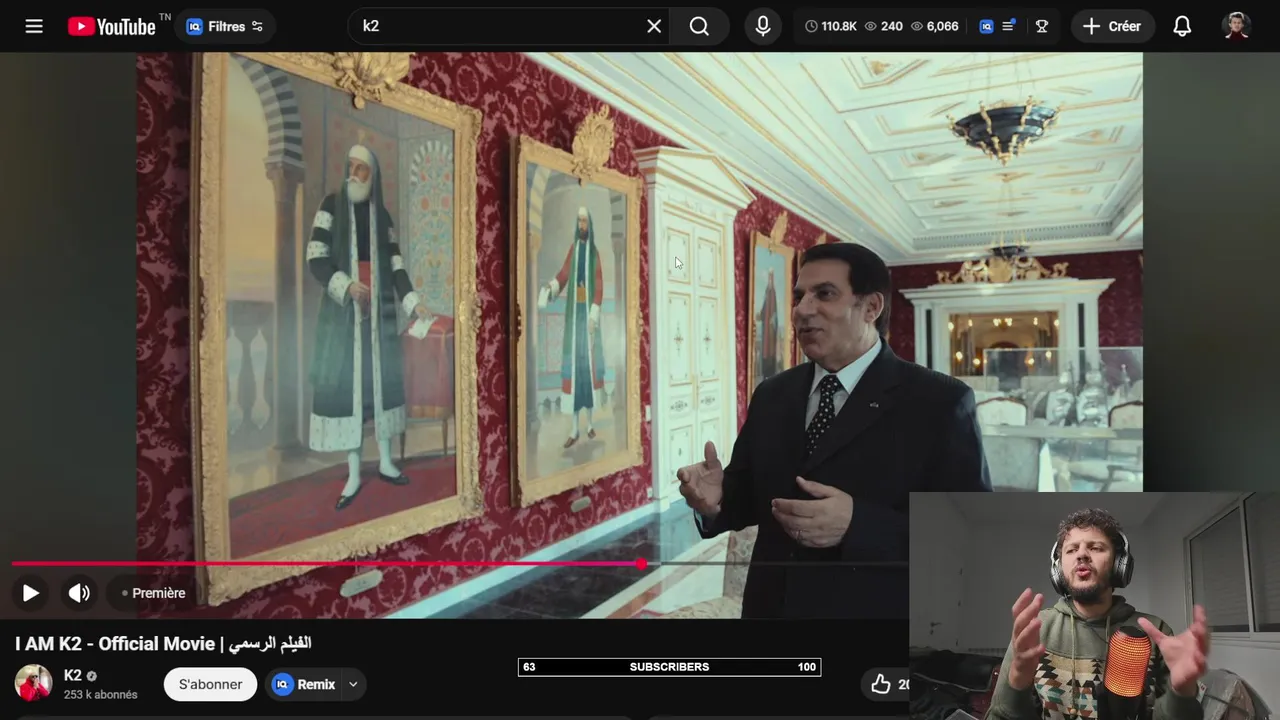Start voice search with the microphone
The height and width of the screenshot is (720, 1280).
(763, 26)
